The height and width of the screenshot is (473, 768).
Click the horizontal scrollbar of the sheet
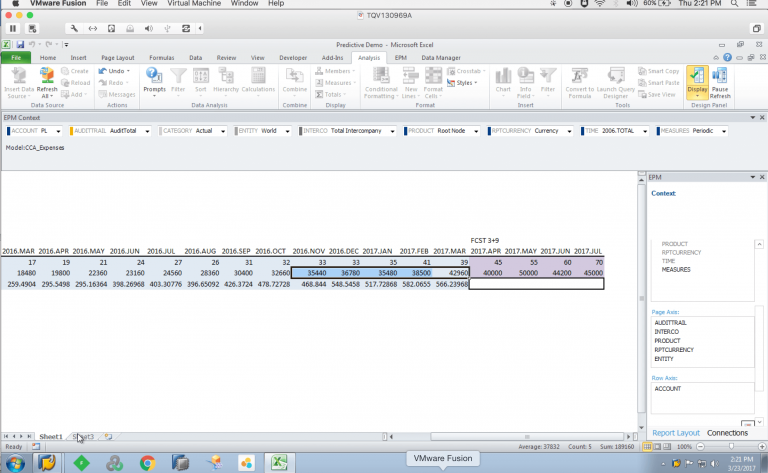coord(527,436)
